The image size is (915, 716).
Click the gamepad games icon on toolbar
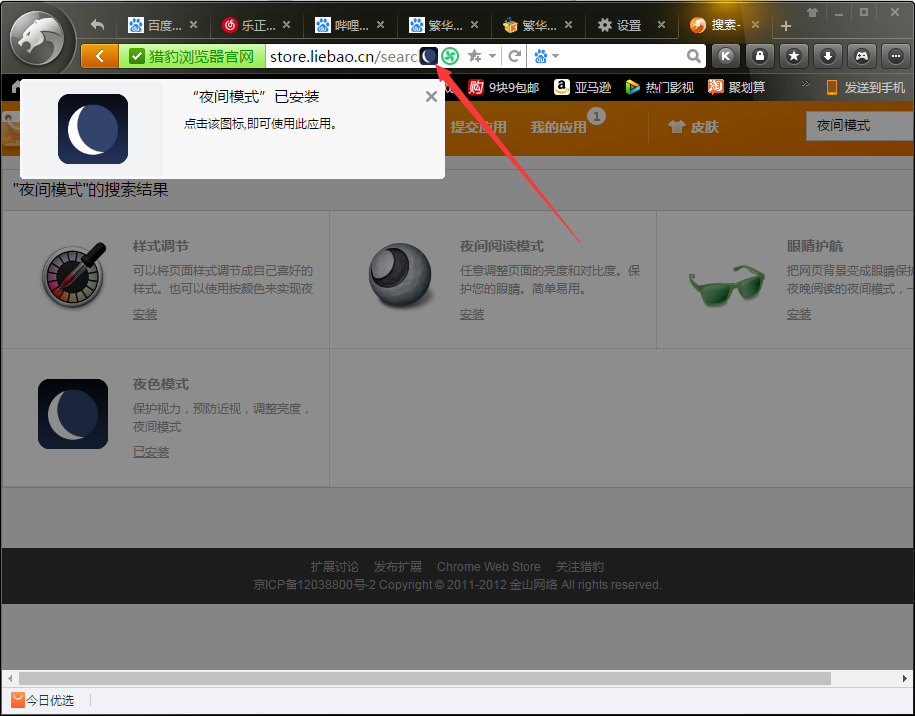point(861,56)
